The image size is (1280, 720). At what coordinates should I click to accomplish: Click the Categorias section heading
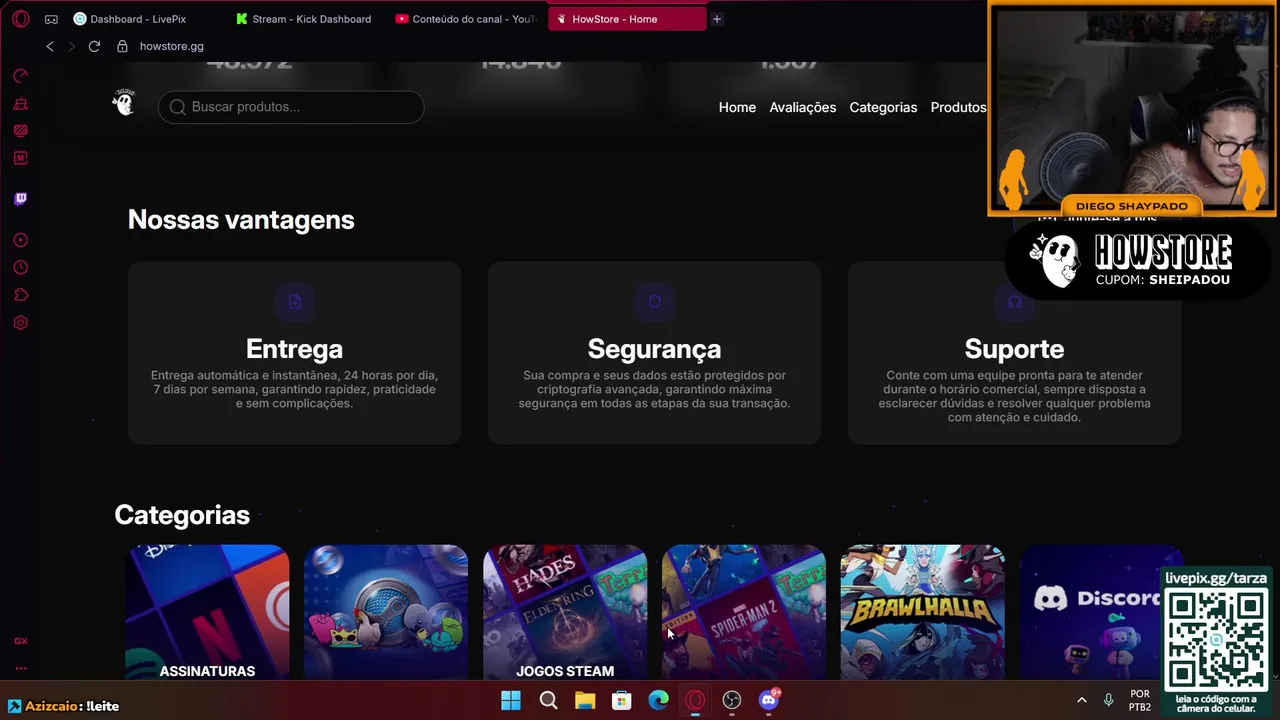(182, 515)
